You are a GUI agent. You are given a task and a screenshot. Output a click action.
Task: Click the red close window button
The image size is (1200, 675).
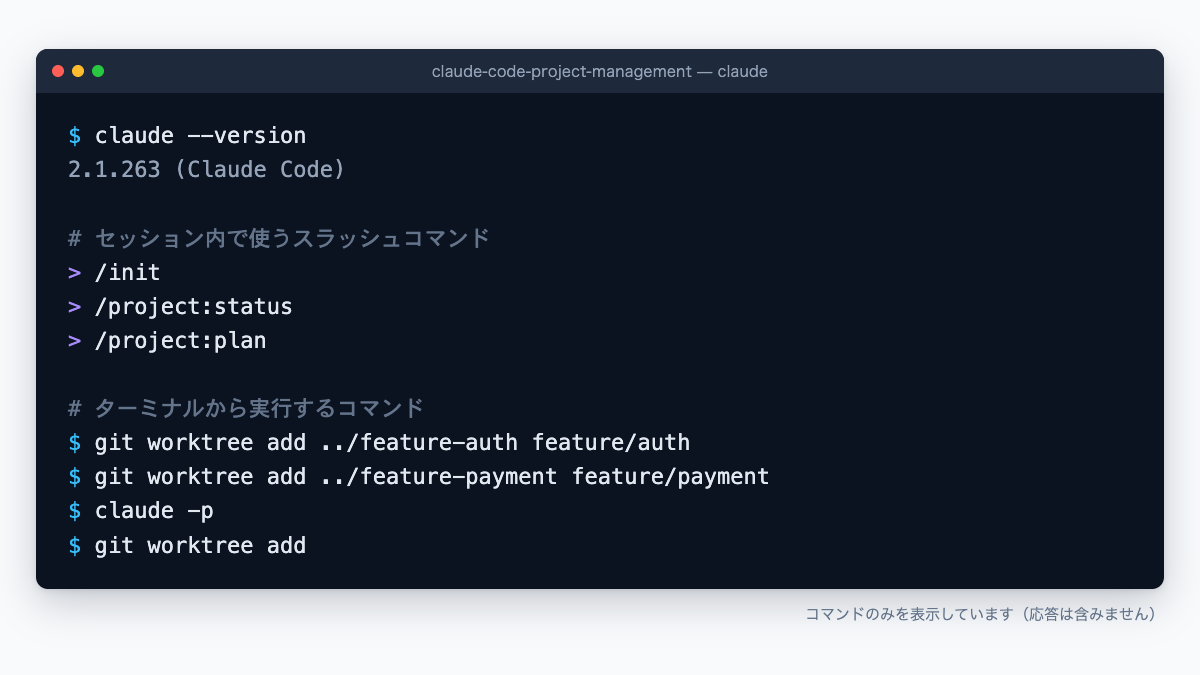click(58, 71)
